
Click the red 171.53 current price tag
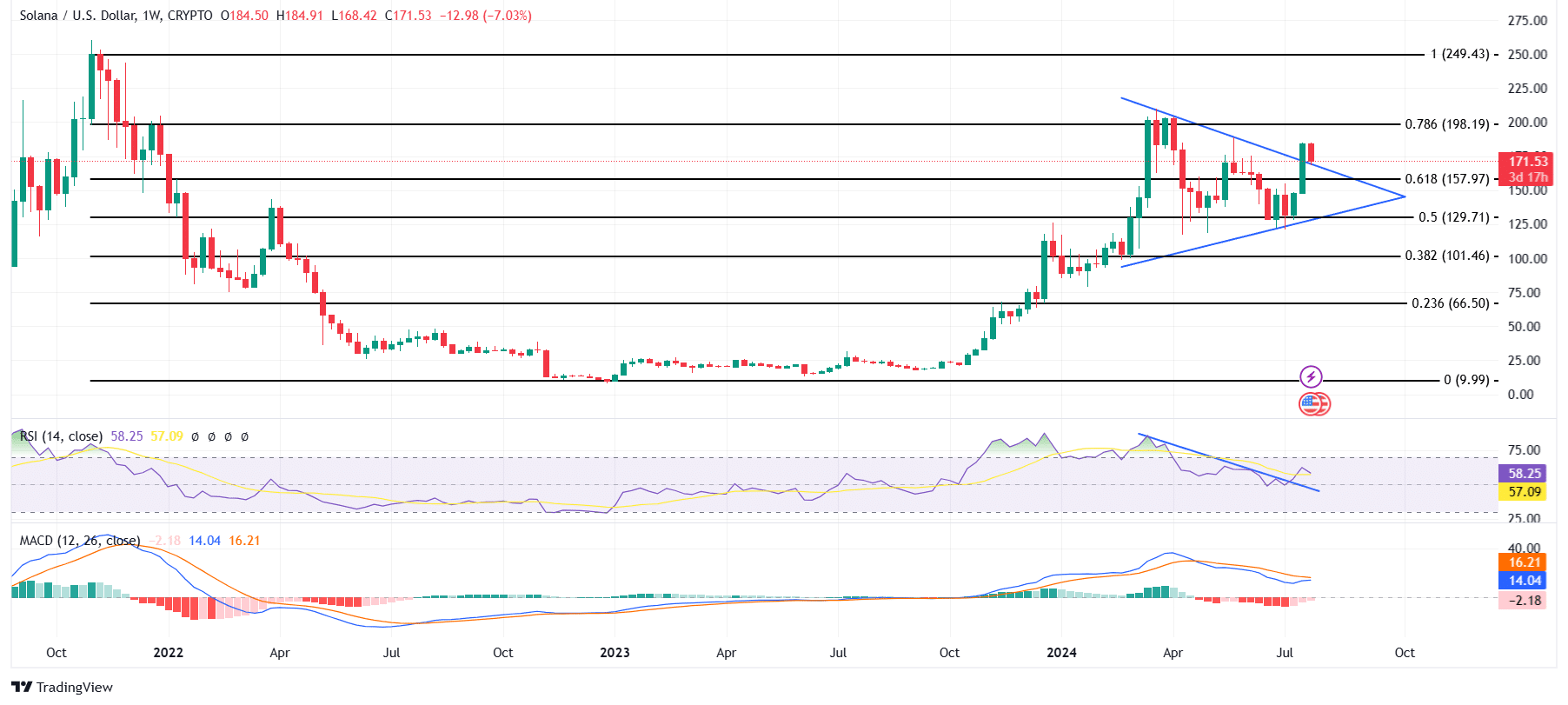1527,161
